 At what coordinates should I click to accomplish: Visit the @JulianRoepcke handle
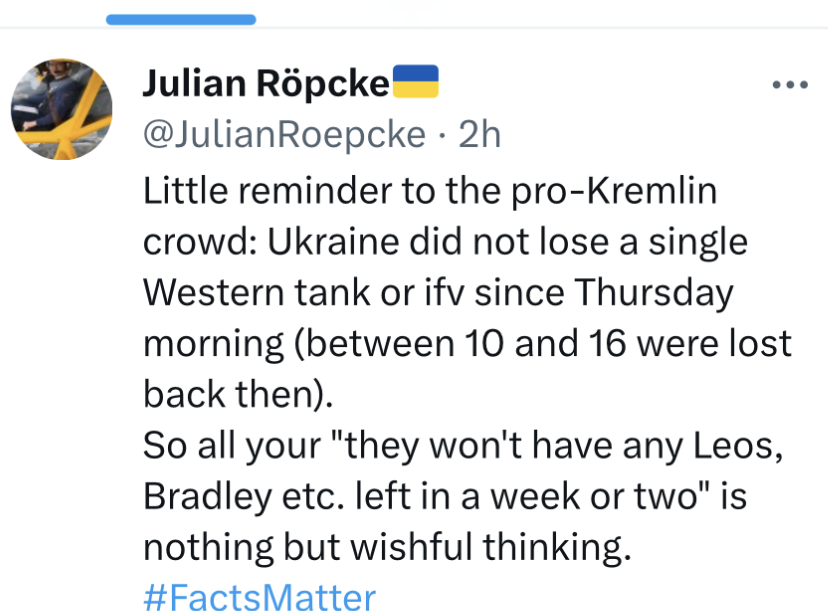285,134
